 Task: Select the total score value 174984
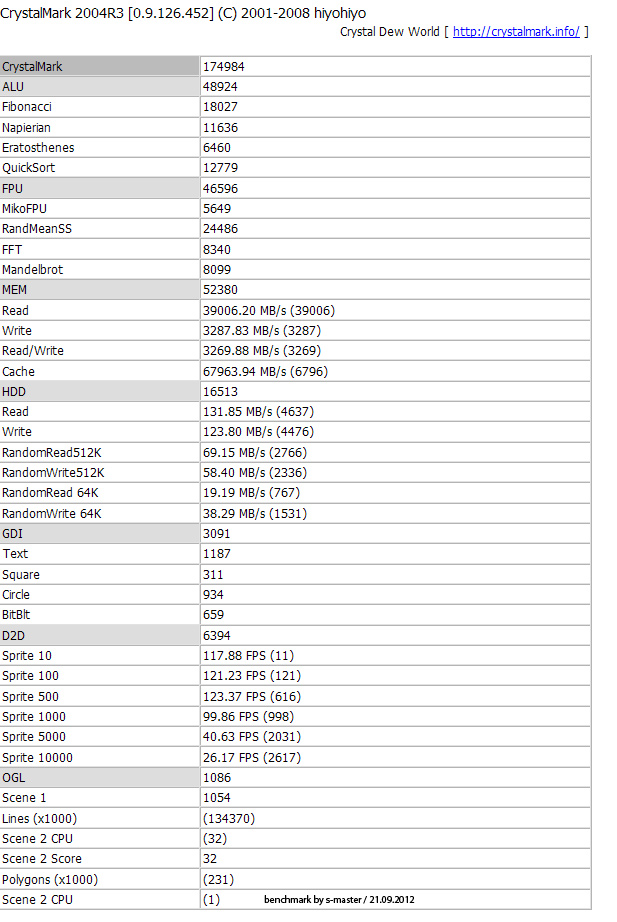(224, 66)
